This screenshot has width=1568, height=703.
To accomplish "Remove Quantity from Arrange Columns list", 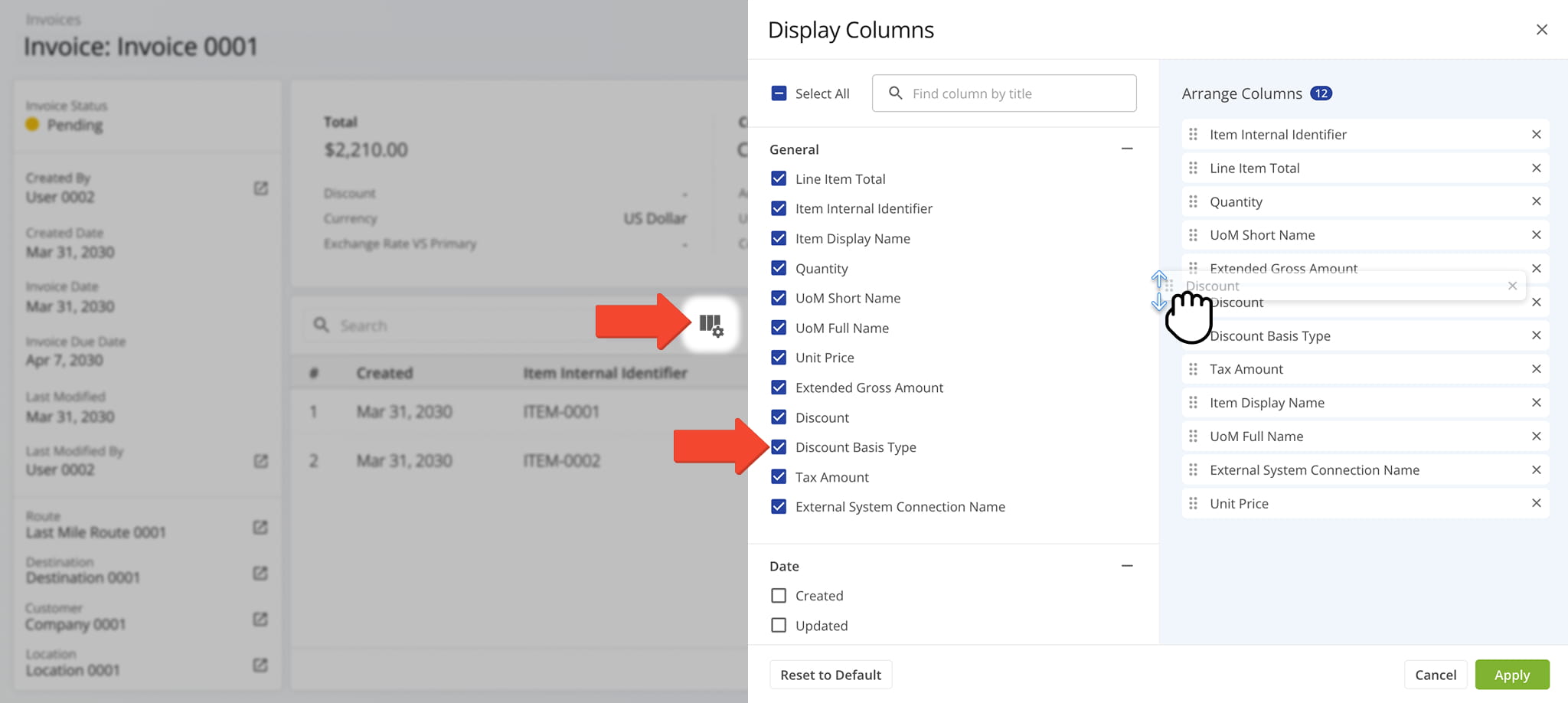I will pyautogui.click(x=1536, y=201).
